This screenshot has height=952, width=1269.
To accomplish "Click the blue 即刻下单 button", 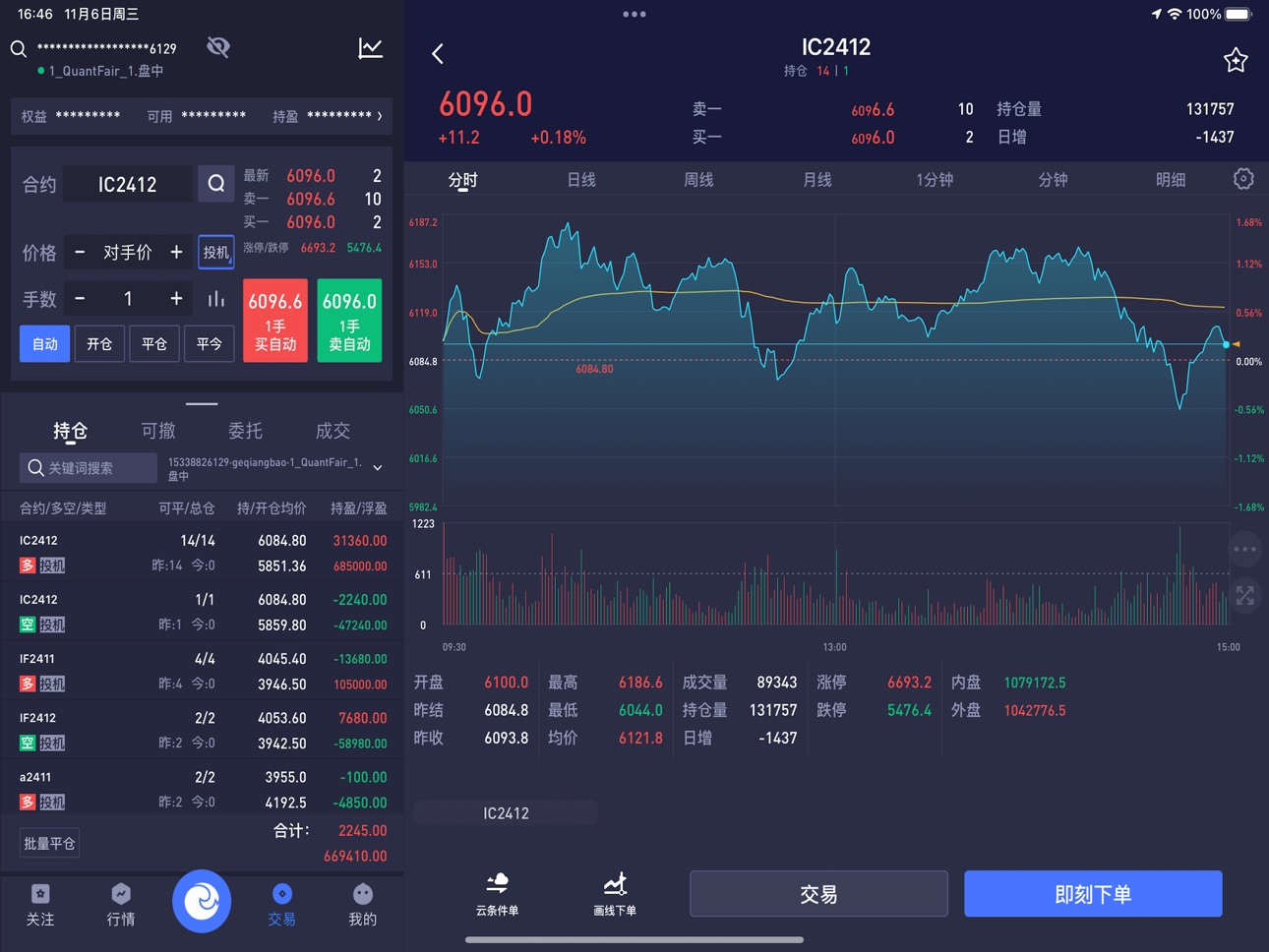I will 1093,894.
